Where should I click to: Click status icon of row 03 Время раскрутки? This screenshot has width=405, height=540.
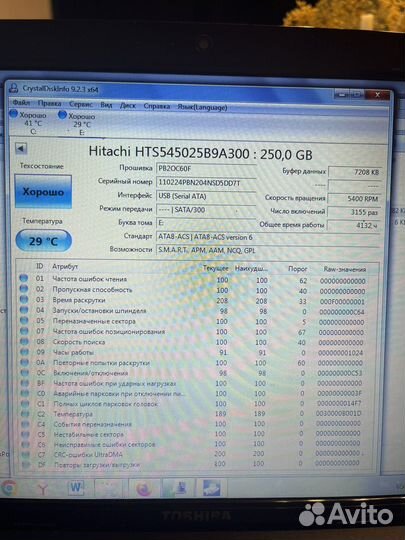click(24, 299)
